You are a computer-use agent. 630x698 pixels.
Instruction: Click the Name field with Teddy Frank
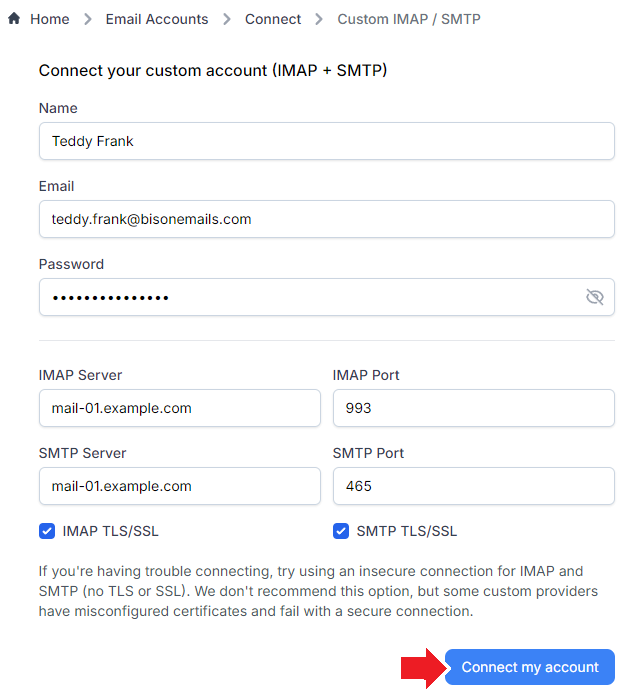tap(327, 141)
